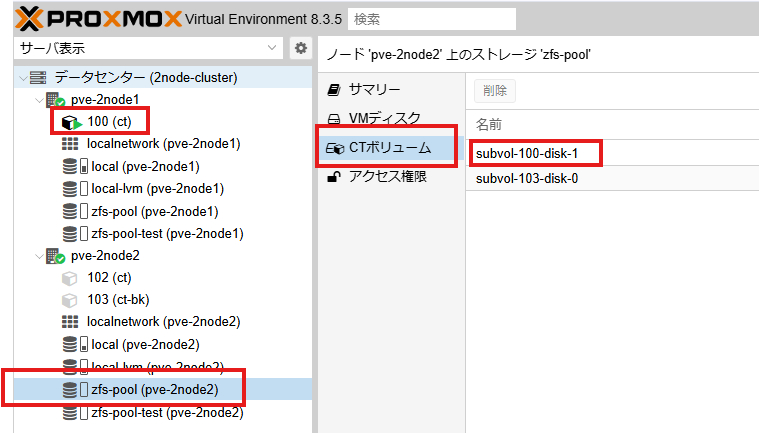Select subvol-100-disk-1 row
759x433 pixels.
pyautogui.click(x=612, y=153)
